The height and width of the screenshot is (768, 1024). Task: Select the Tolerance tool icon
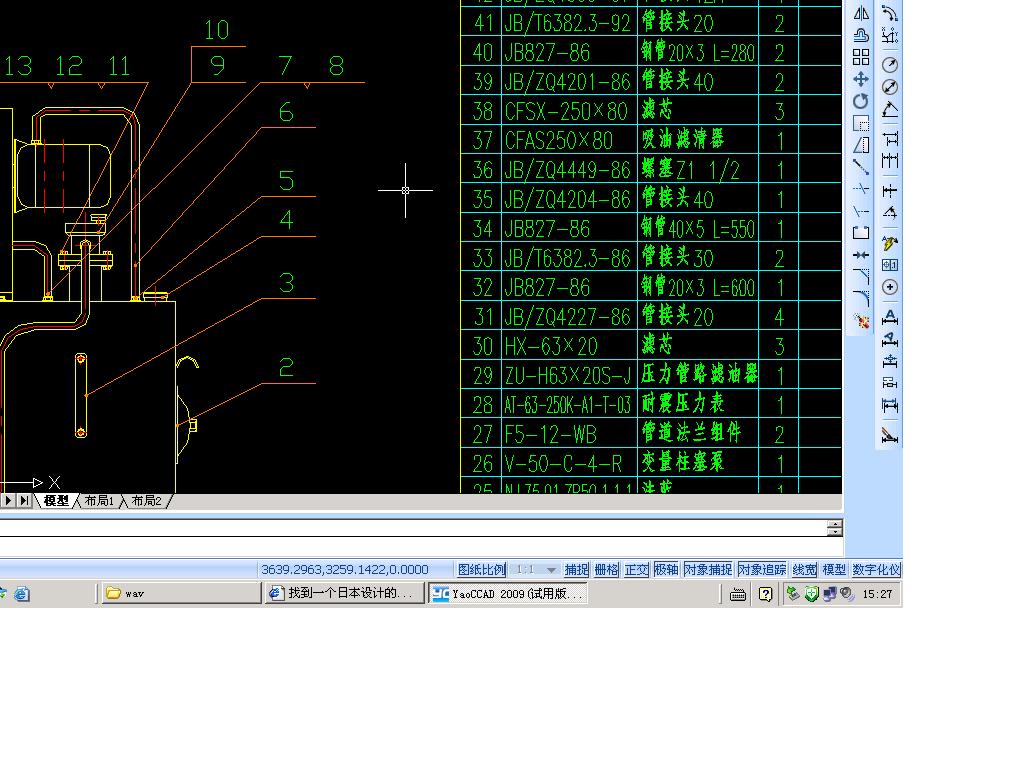(x=889, y=265)
